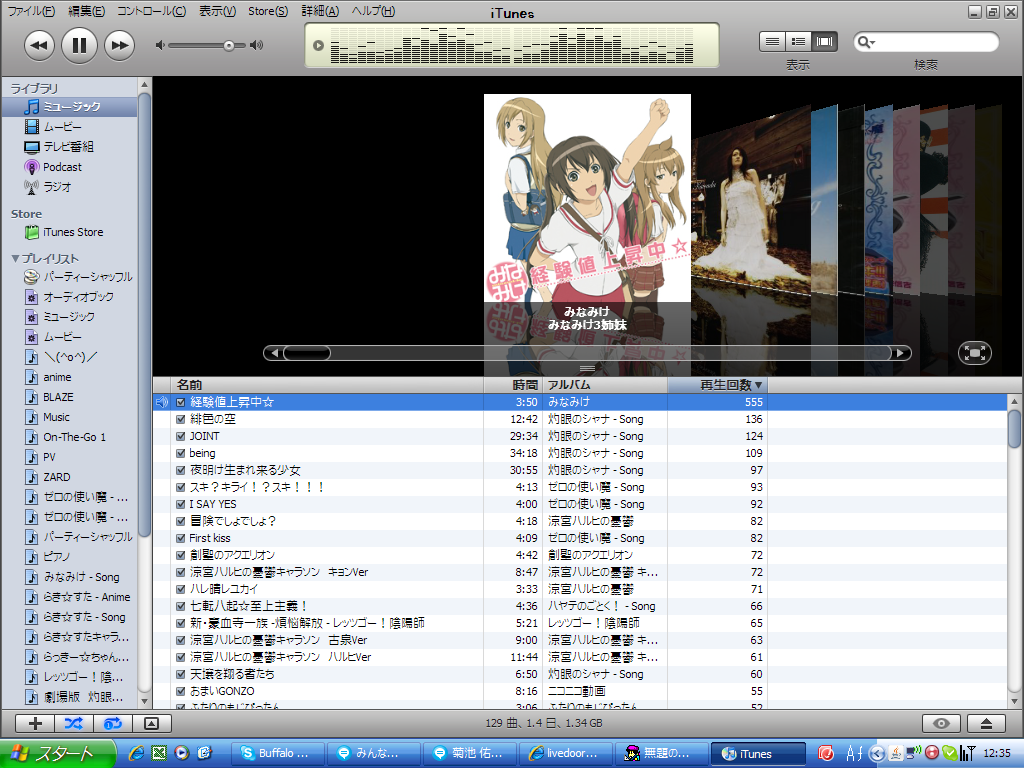Open the ファイル menu
Viewport: 1024px width, 768px height.
31,11
